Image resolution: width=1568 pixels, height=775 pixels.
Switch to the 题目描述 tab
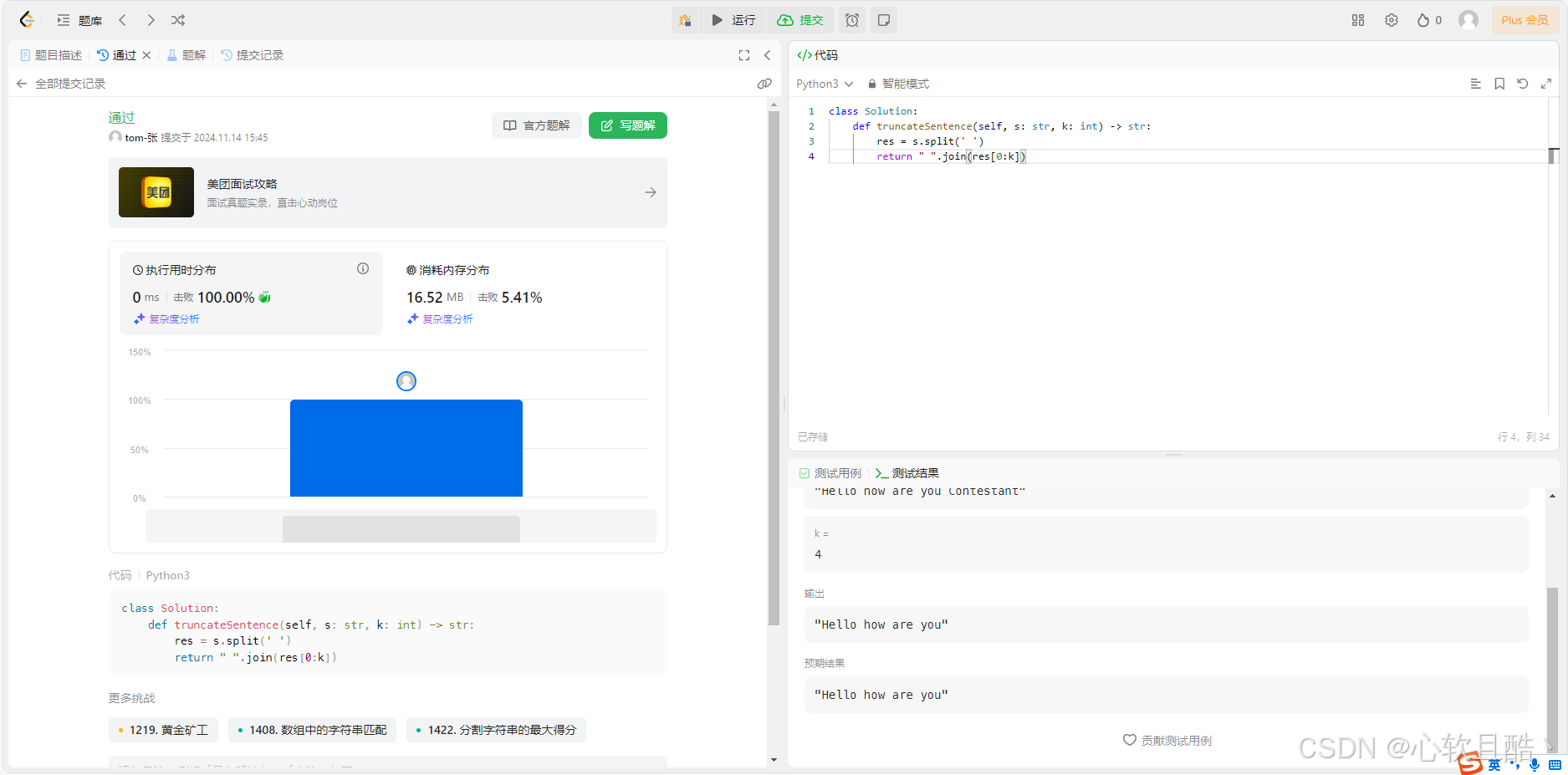click(x=50, y=55)
